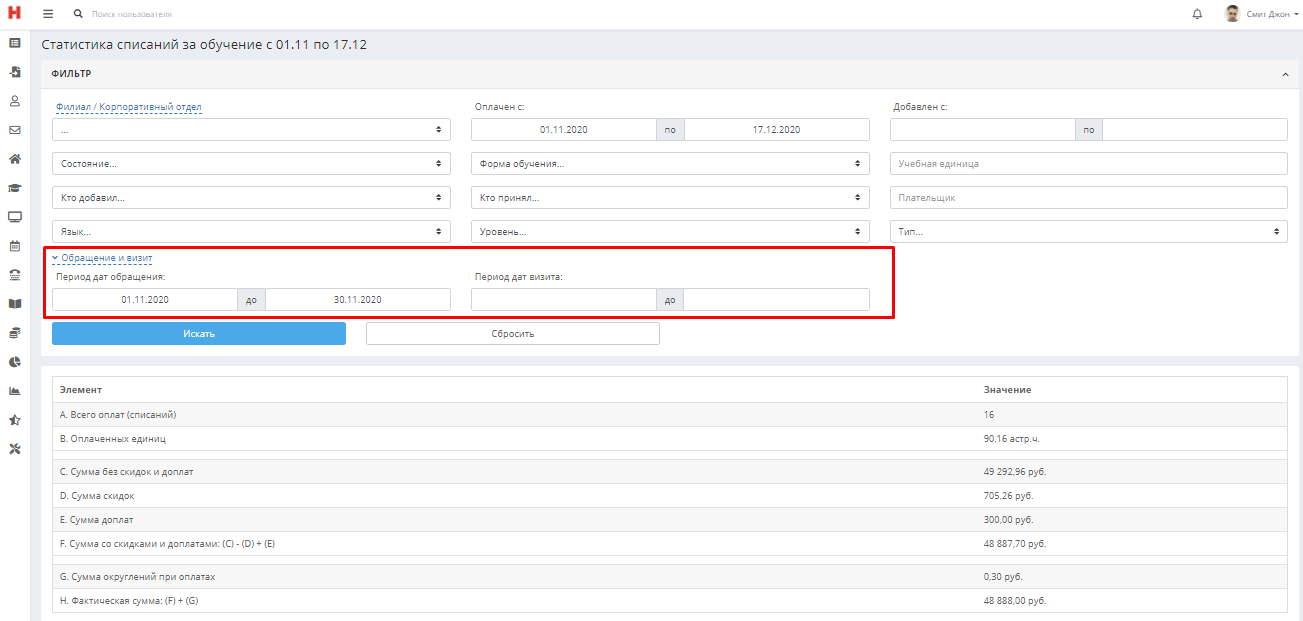Click value '705,26 руб.'

click(1008, 495)
